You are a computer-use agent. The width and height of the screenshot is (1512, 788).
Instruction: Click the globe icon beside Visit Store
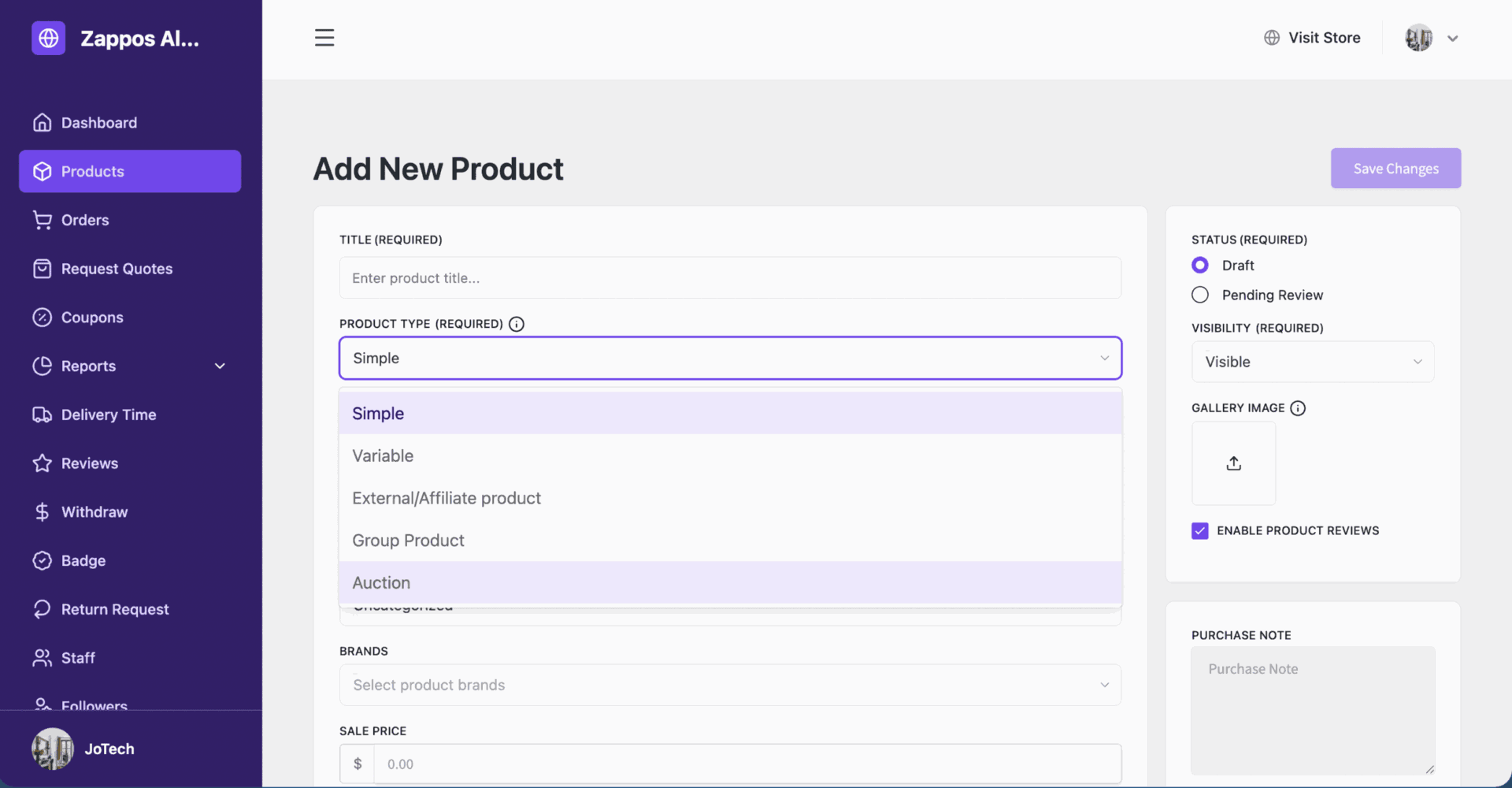(1272, 38)
